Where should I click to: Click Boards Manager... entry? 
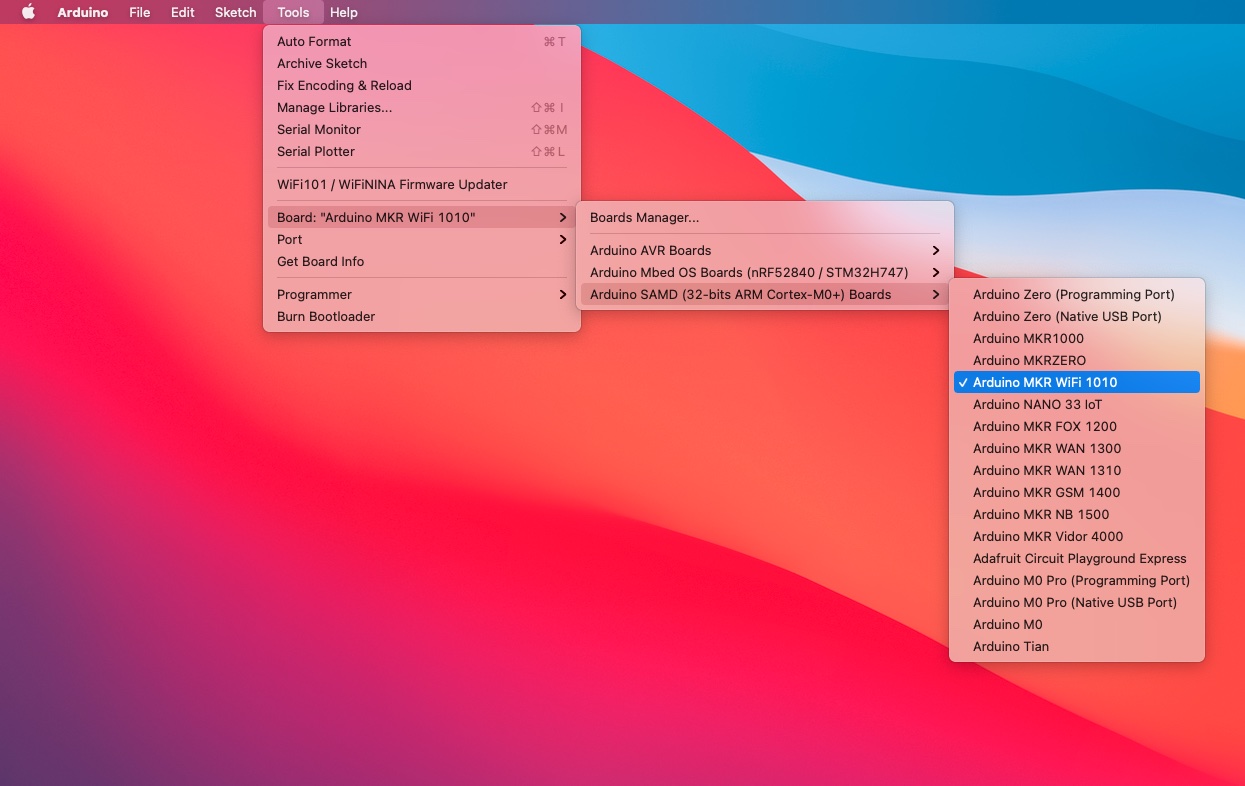tap(644, 217)
